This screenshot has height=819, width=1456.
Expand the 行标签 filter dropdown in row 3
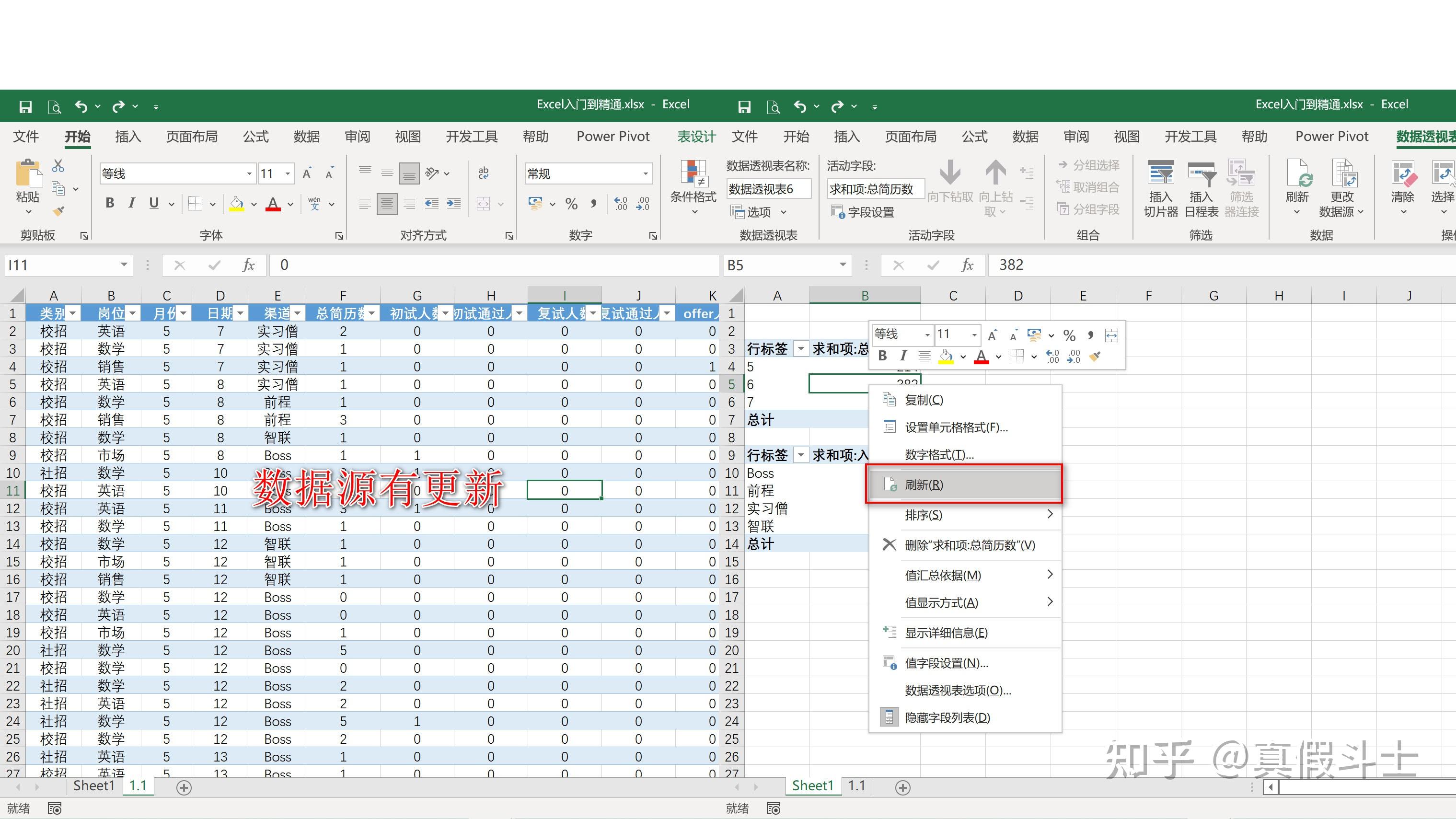tap(800, 349)
